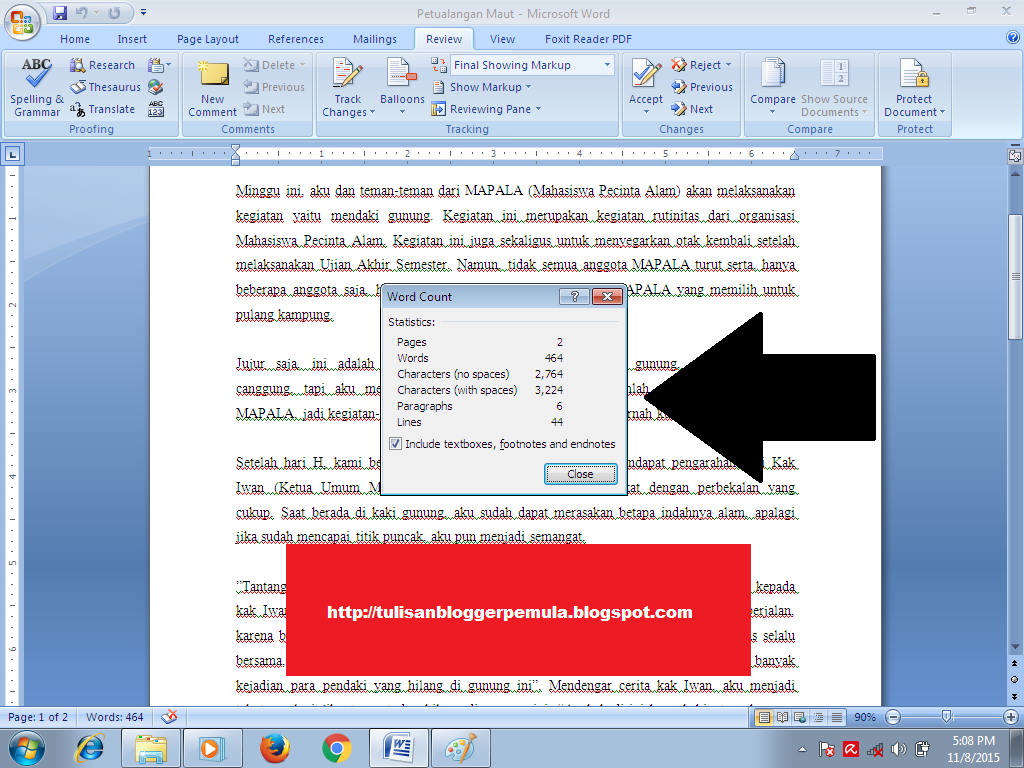This screenshot has height=768, width=1024.
Task: Expand Reviewing Pane dropdown arrow
Action: (x=538, y=109)
